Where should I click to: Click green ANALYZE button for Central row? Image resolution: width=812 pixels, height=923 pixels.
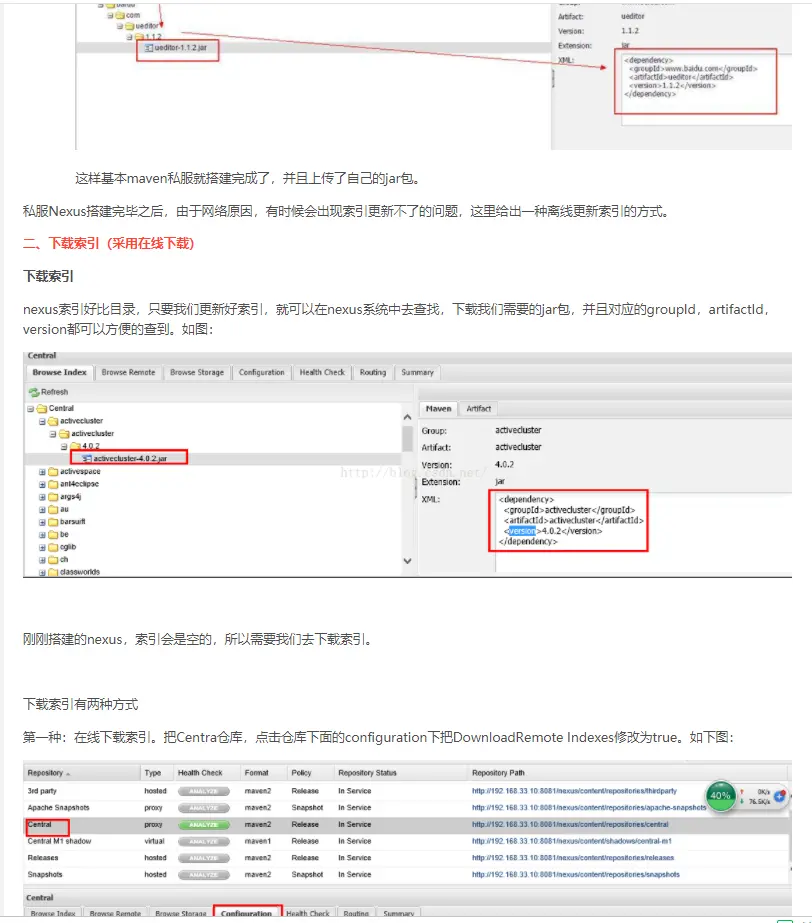pyautogui.click(x=204, y=825)
